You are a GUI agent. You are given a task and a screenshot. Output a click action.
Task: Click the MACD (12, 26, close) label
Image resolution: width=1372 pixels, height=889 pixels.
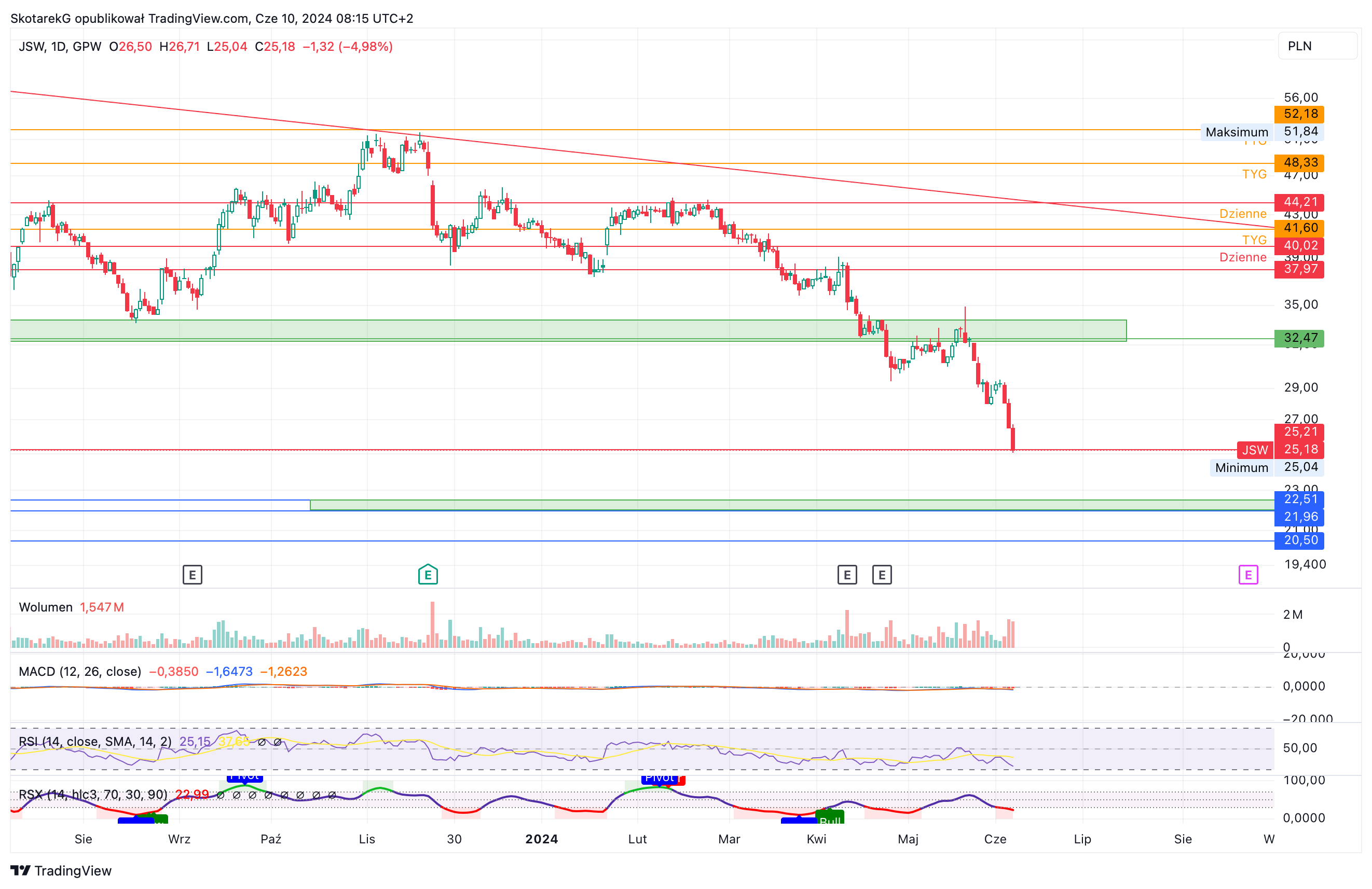(x=79, y=671)
